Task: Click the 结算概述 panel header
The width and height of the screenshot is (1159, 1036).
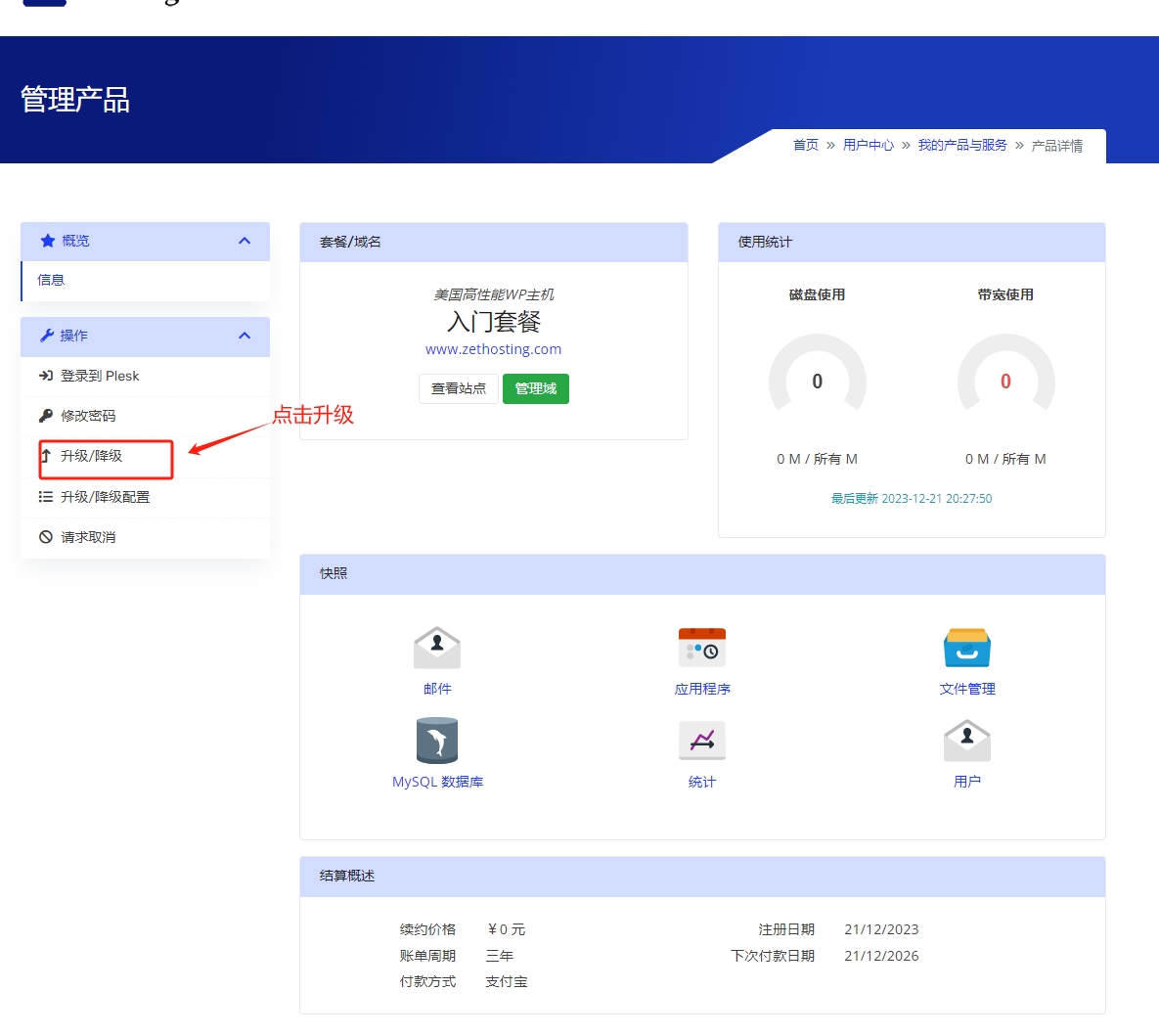Action: 702,877
